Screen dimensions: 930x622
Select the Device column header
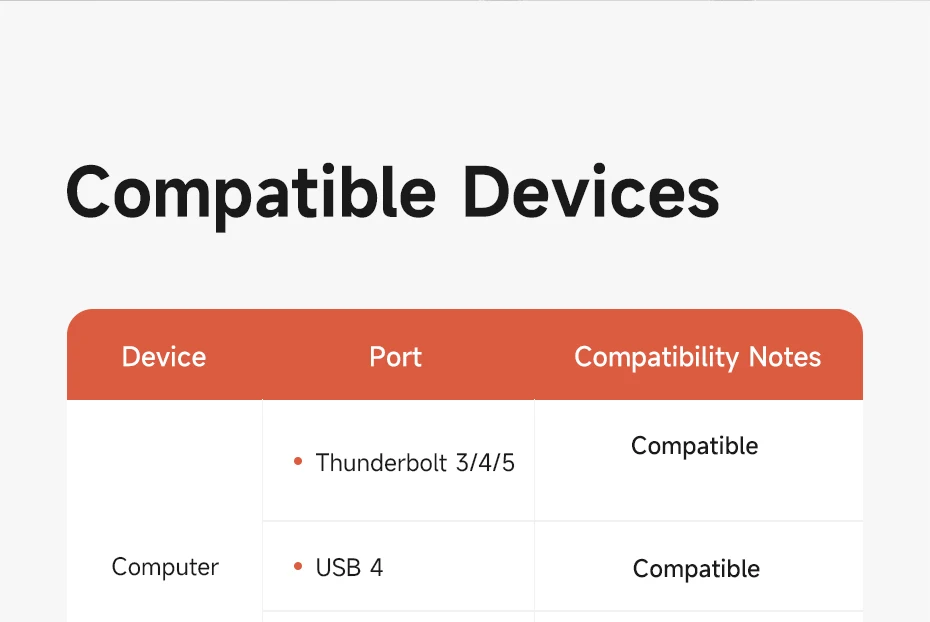[x=164, y=357]
